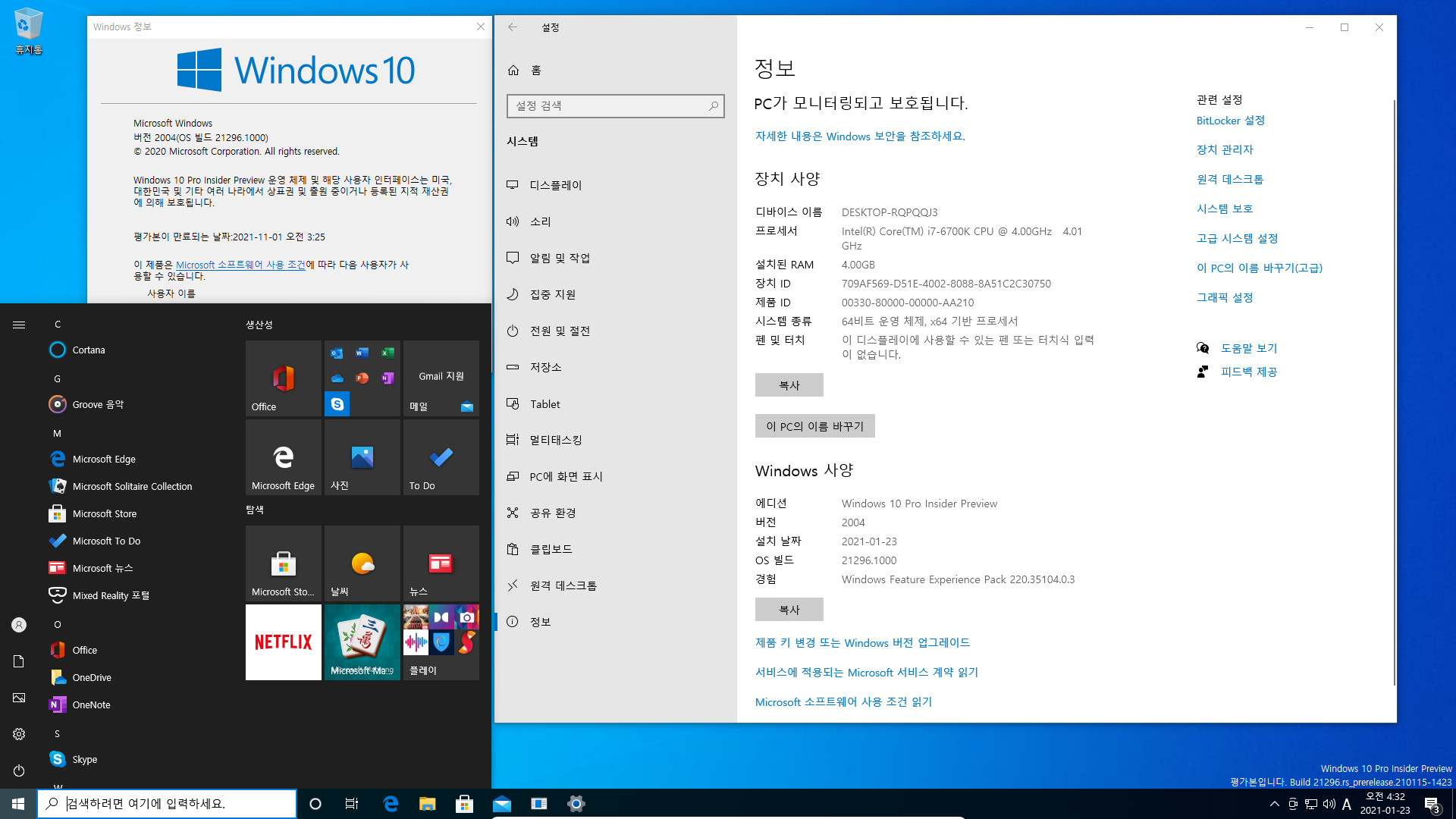Click the Start menu power icon
This screenshot has height=819, width=1456.
click(19, 770)
